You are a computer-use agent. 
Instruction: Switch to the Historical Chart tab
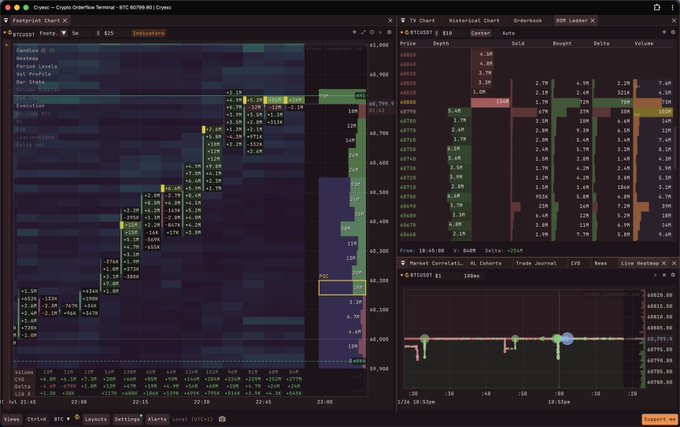point(474,20)
